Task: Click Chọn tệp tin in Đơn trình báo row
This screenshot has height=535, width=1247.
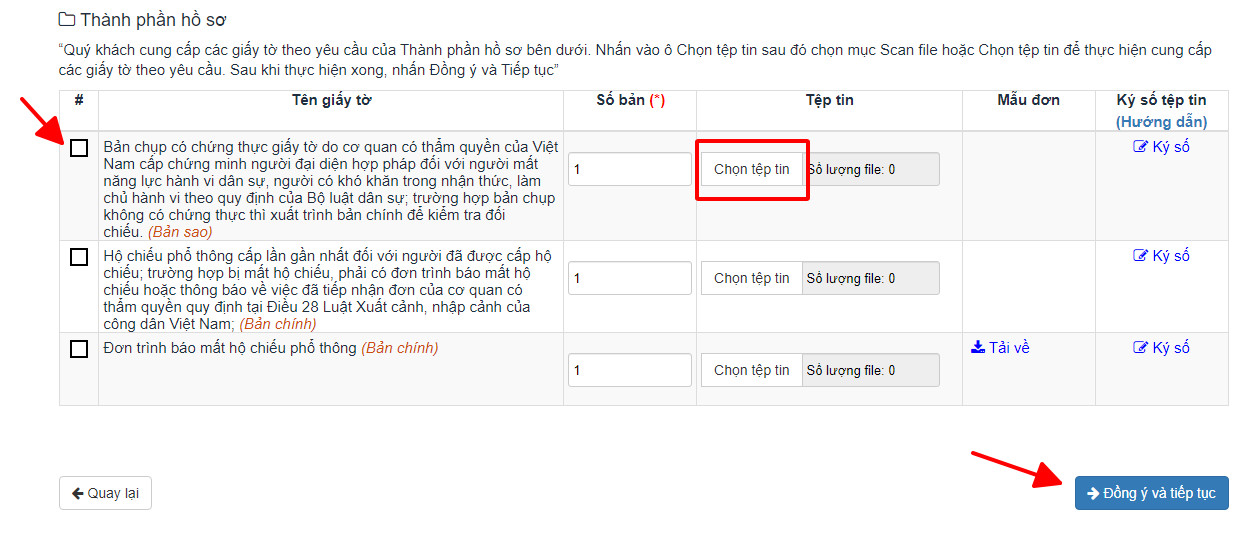Action: click(x=752, y=370)
